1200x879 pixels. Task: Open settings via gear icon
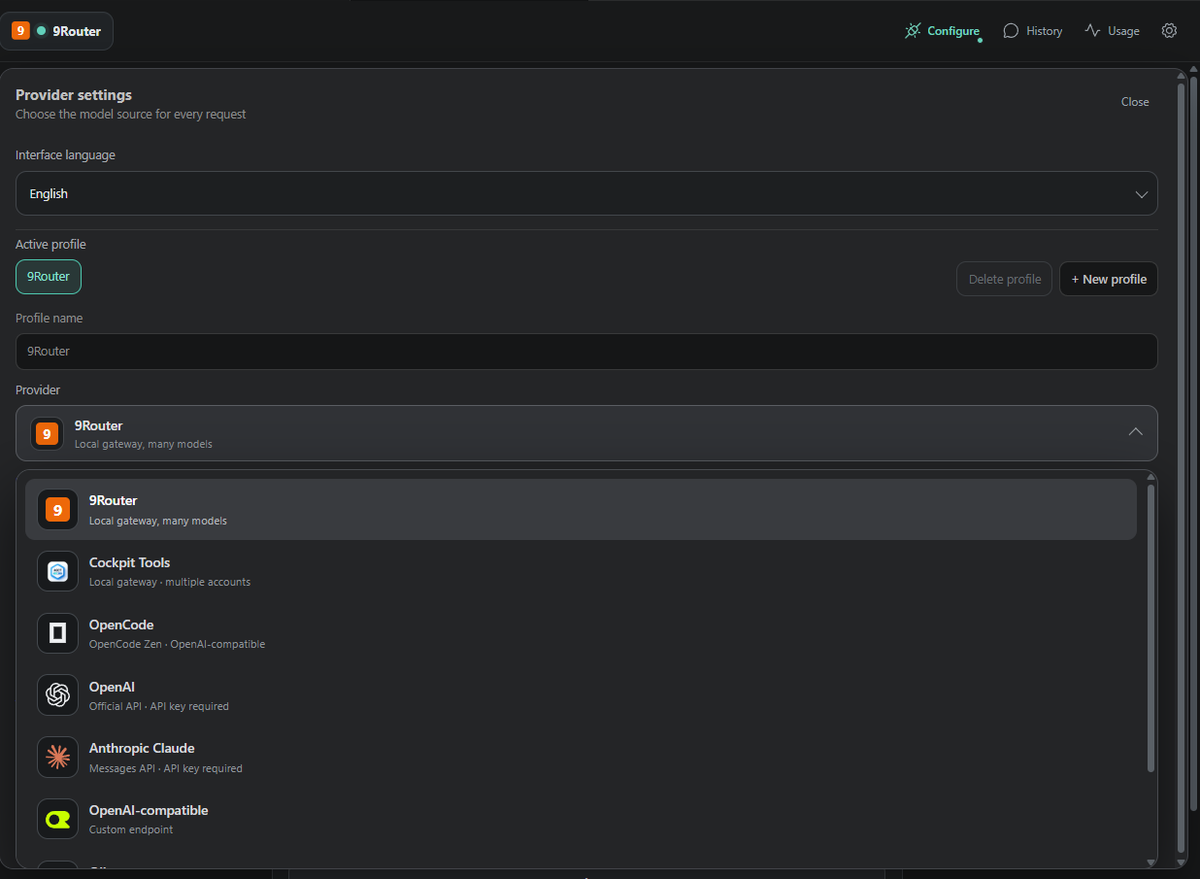click(x=1169, y=31)
